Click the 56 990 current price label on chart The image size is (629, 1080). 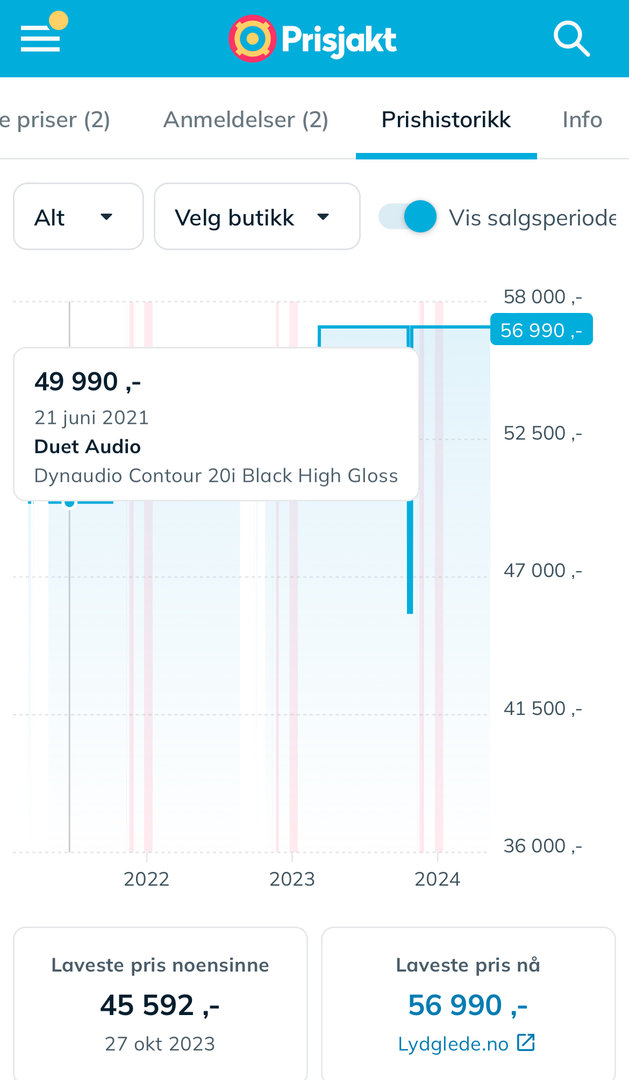pos(541,330)
